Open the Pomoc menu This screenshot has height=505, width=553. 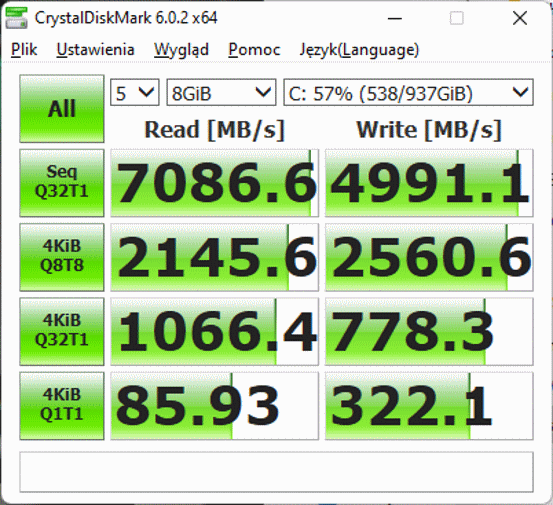click(x=254, y=49)
